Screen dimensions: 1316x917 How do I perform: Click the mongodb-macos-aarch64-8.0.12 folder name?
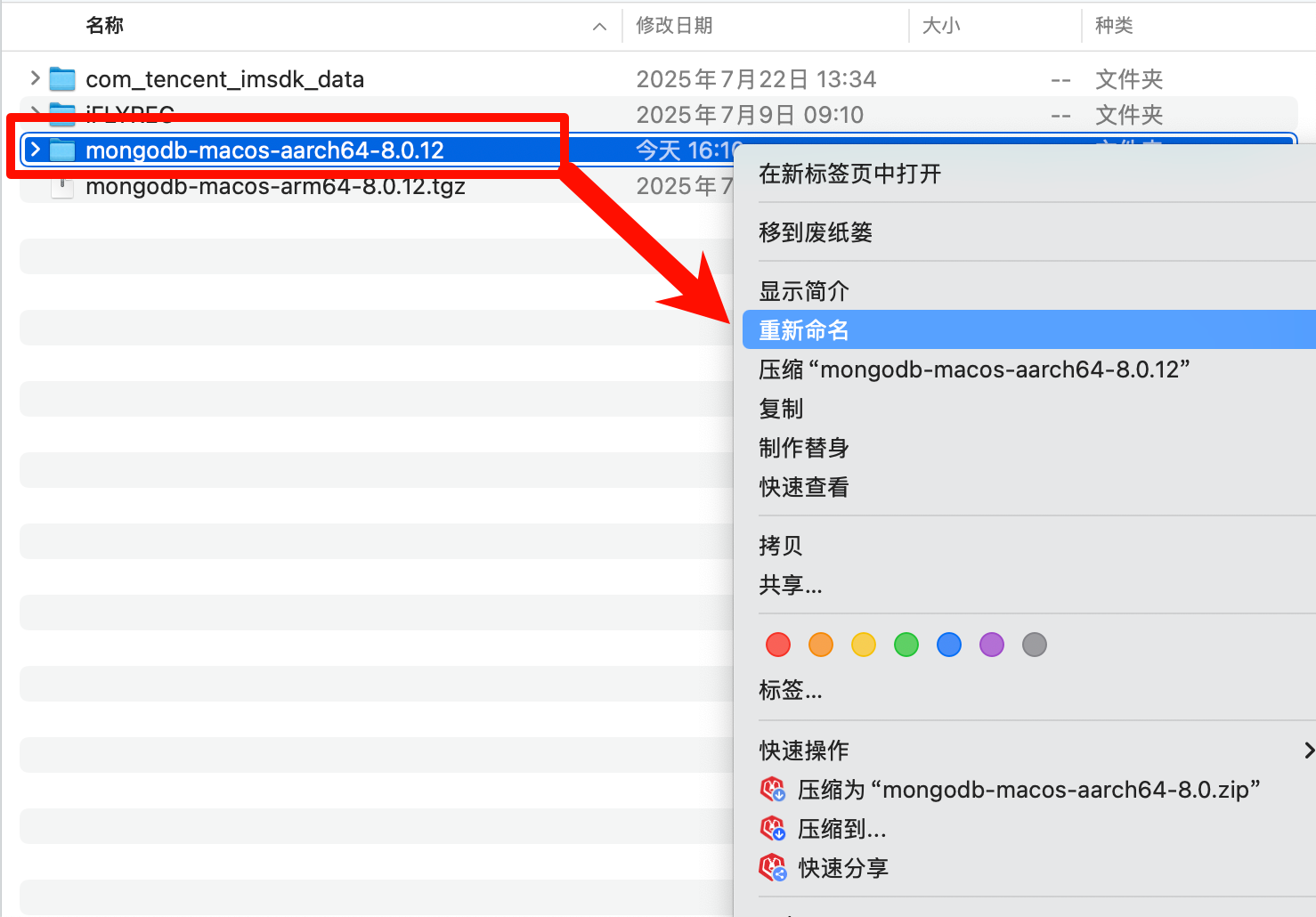(264, 150)
